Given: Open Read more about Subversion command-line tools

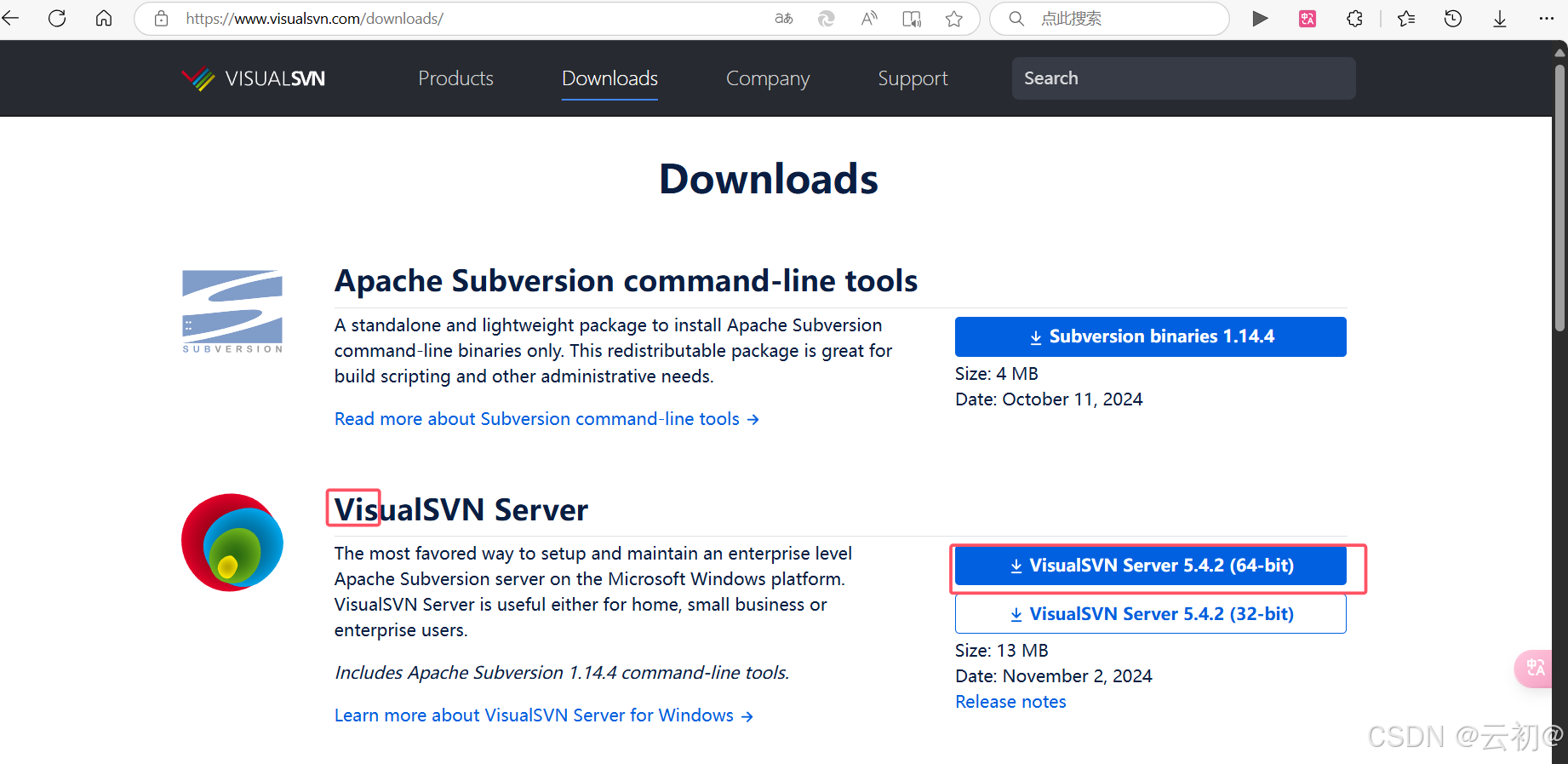Looking at the screenshot, I should [x=547, y=419].
